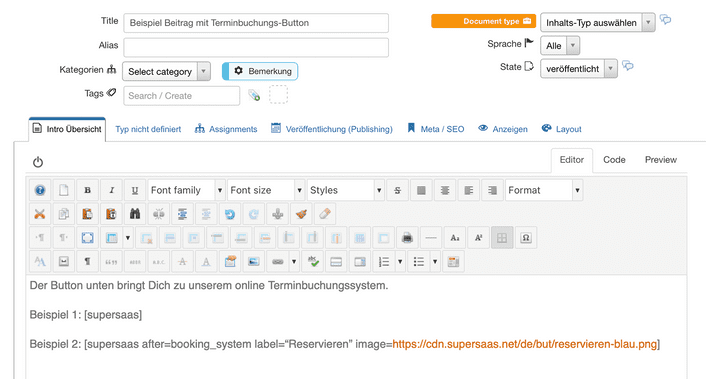Open the Font size dropdown
This screenshot has height=379, width=706.
[266, 190]
